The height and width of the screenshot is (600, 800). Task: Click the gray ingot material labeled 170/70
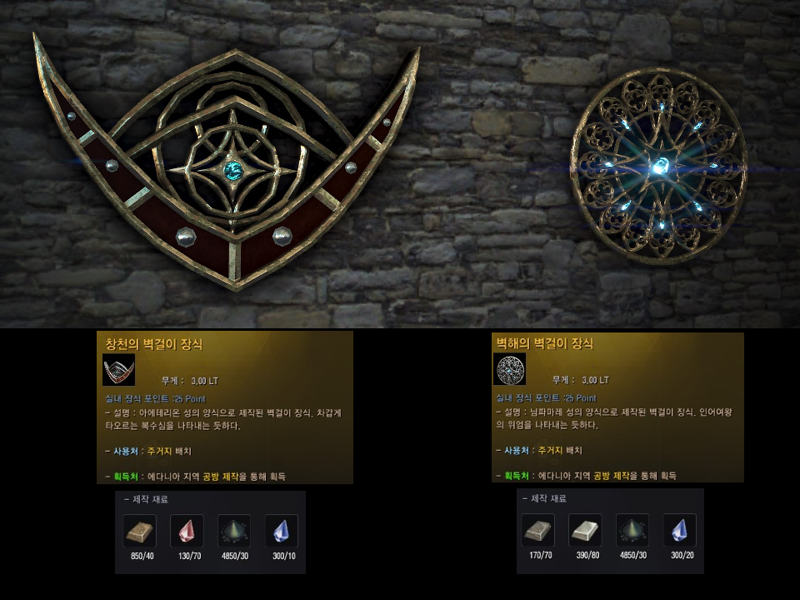[538, 530]
